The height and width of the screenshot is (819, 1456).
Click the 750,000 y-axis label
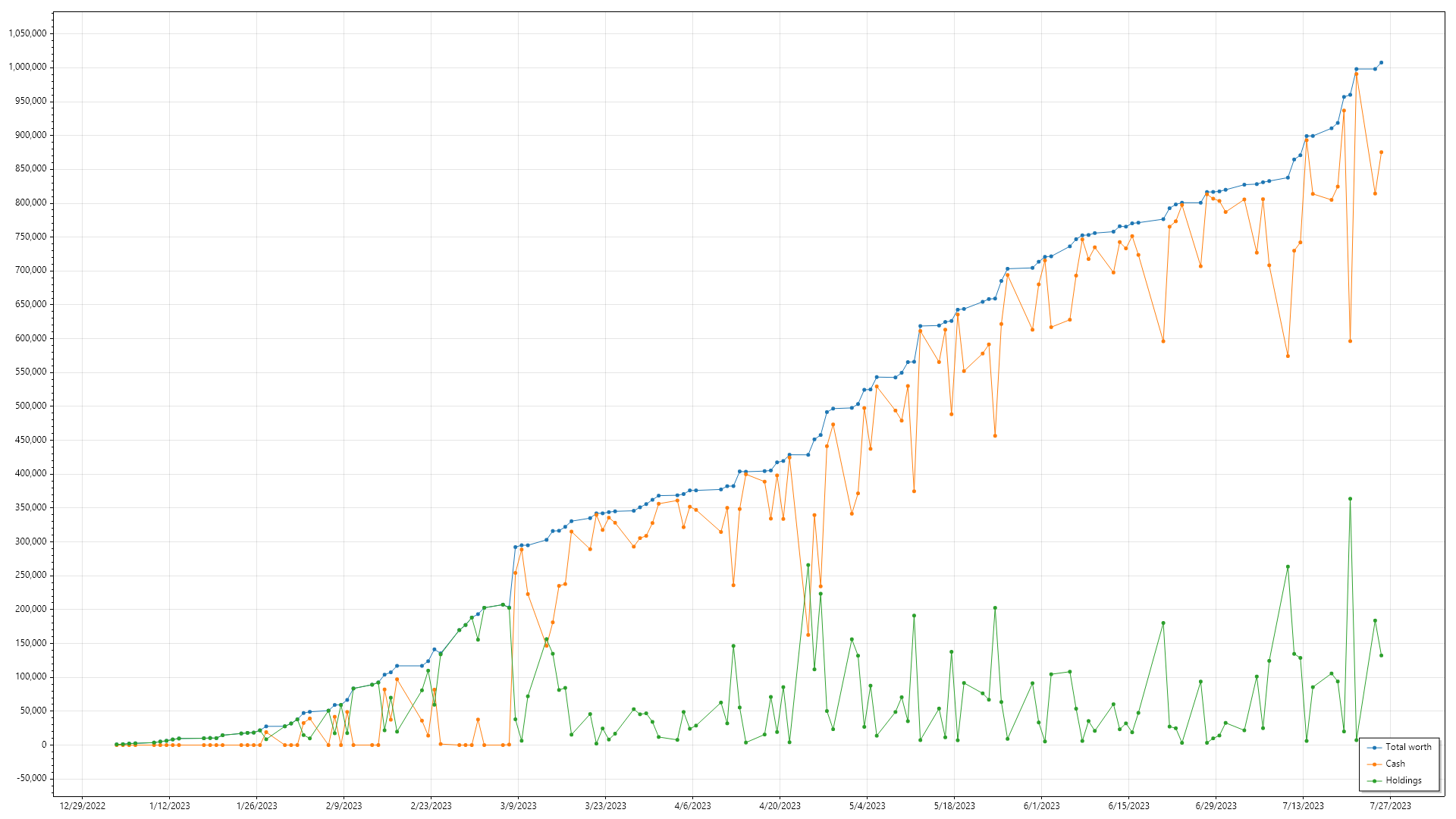pos(30,237)
